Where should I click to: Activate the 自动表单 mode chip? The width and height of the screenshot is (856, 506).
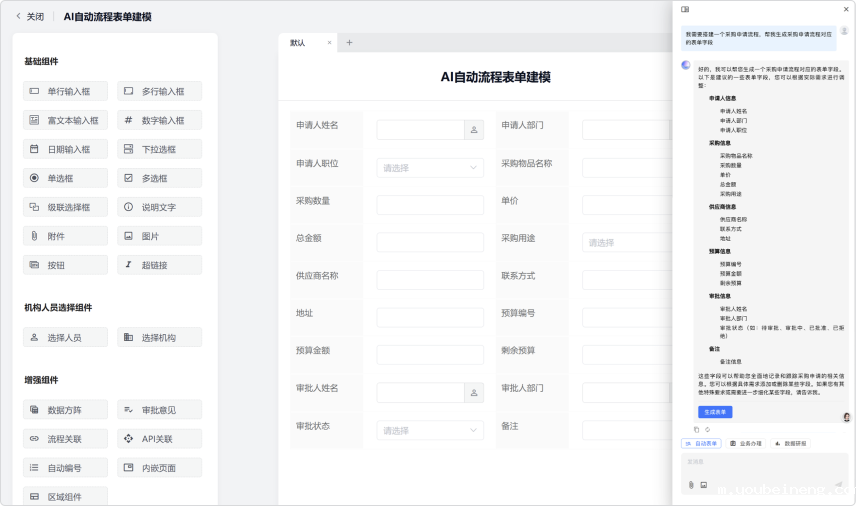(x=701, y=443)
